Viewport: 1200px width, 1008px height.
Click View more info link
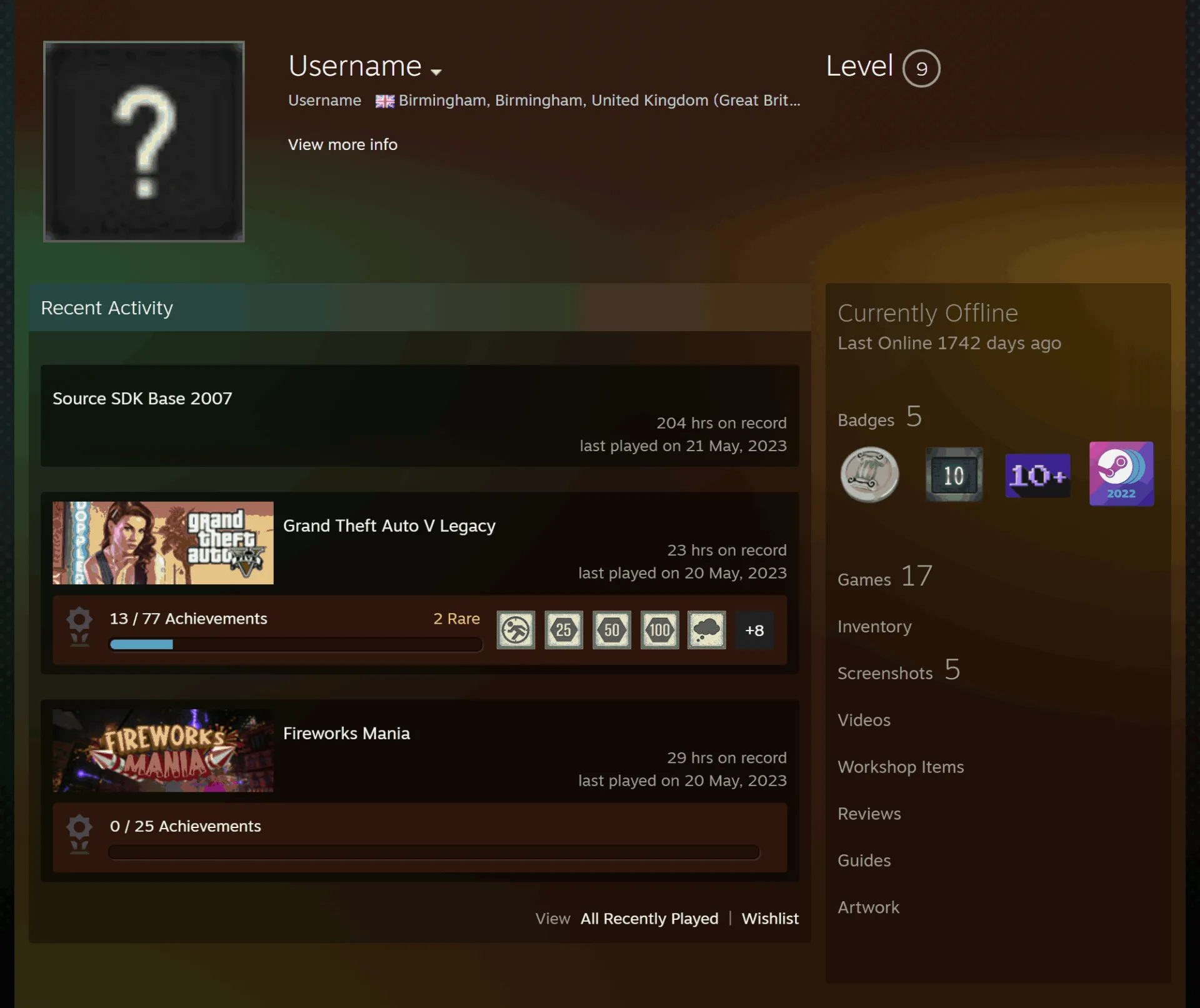[342, 144]
